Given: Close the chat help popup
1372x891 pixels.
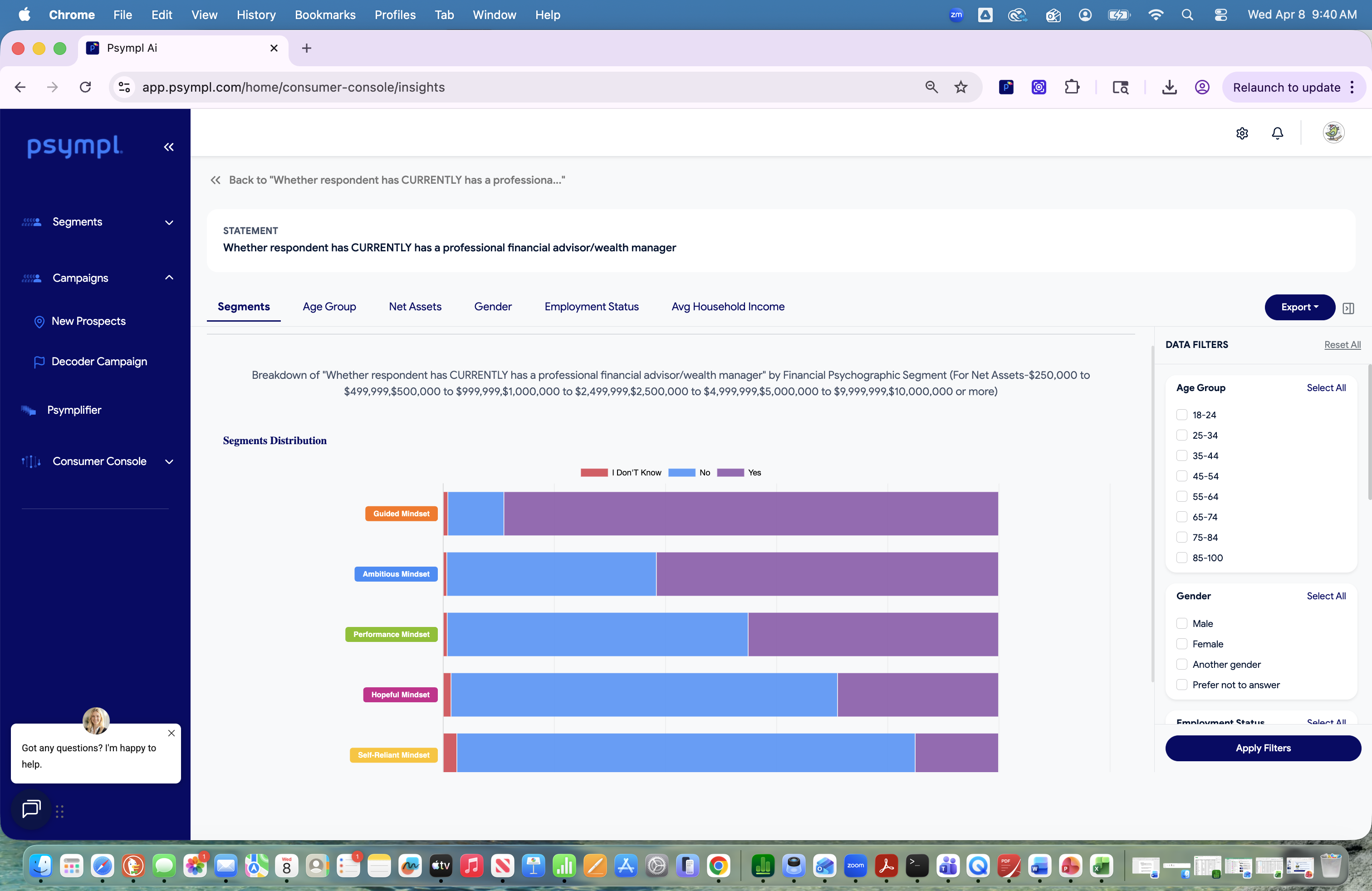Looking at the screenshot, I should point(171,733).
